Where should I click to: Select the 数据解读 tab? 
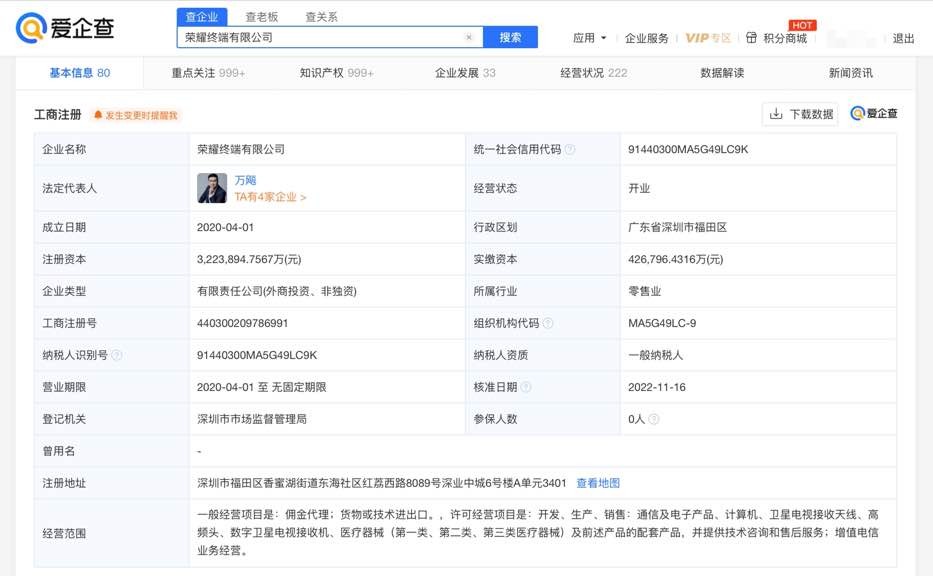[722, 73]
